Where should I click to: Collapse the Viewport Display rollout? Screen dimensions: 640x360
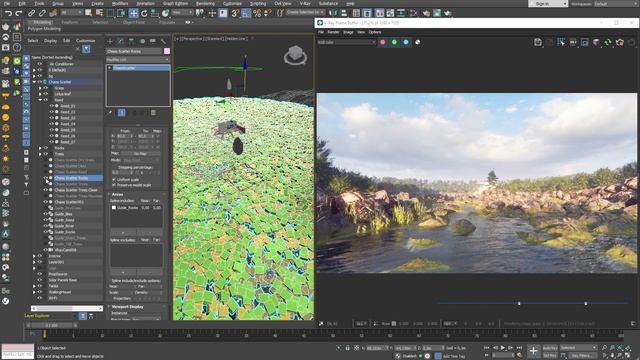point(127,307)
